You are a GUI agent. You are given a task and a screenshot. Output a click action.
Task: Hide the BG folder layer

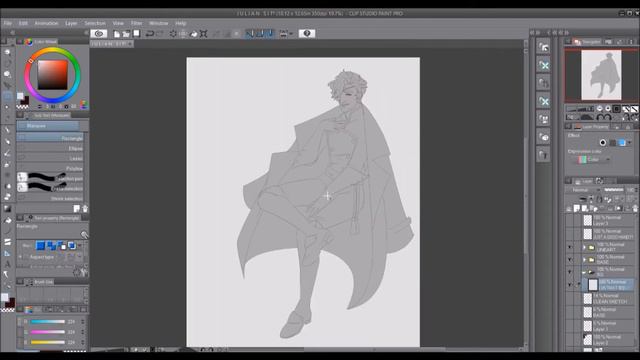point(569,272)
